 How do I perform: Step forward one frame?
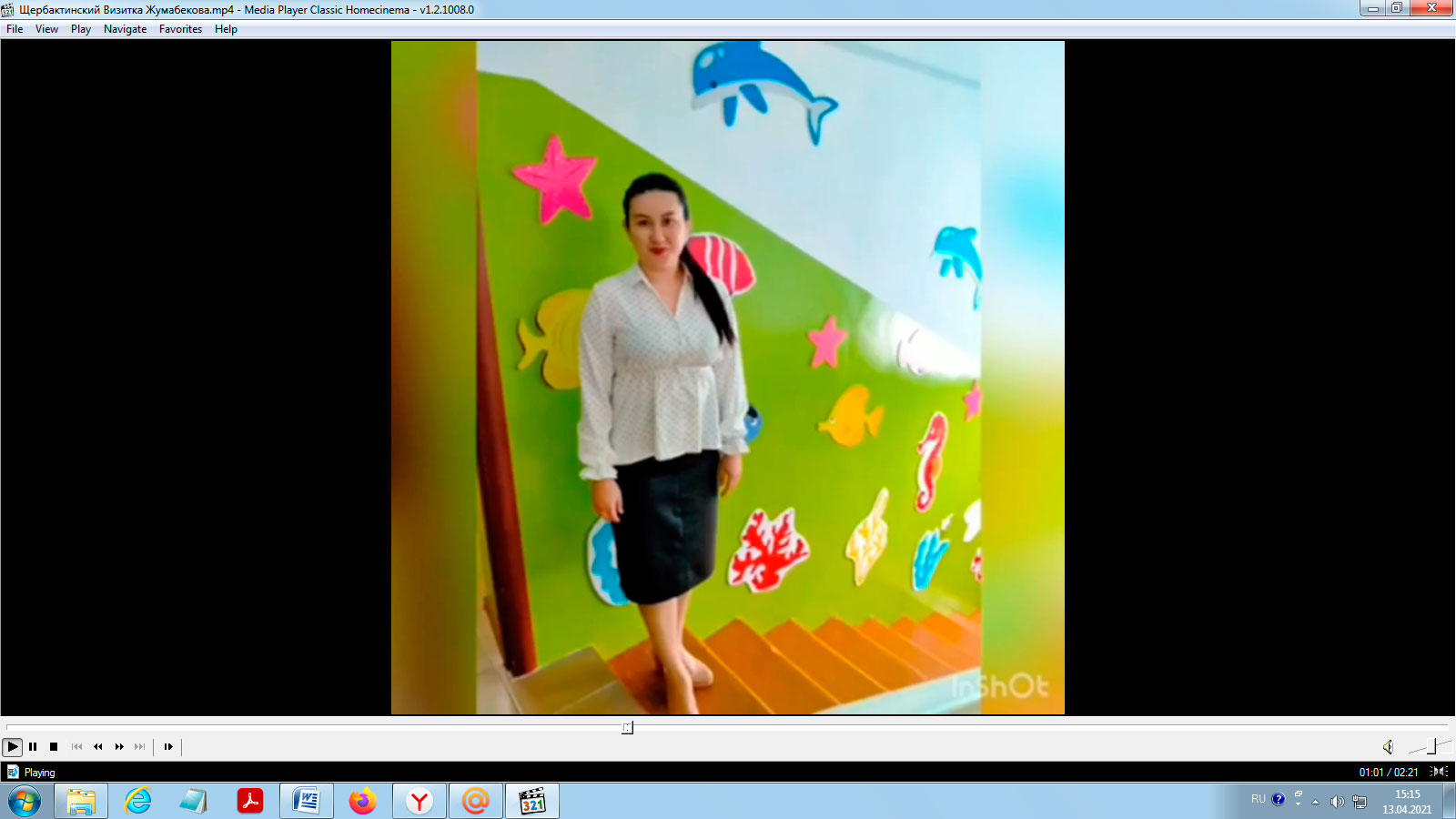168,747
